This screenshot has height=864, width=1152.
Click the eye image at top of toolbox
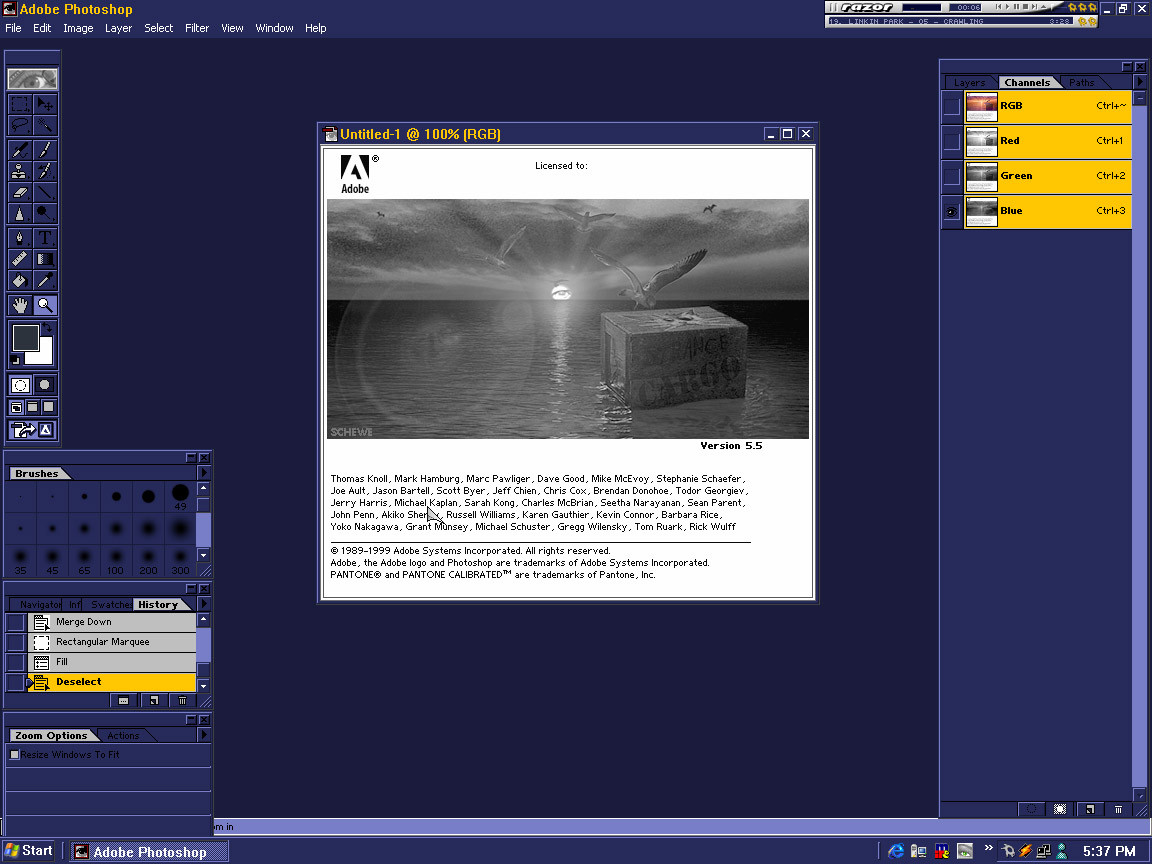(x=32, y=79)
